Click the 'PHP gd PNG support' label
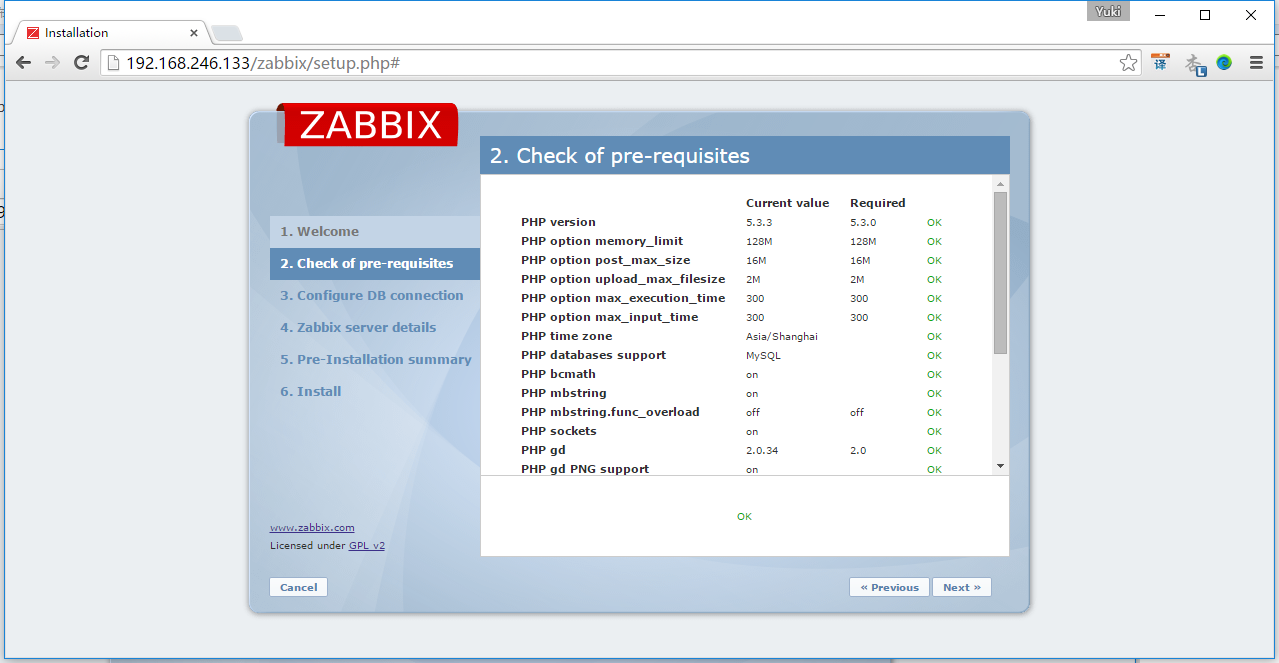Image resolution: width=1279 pixels, height=663 pixels. (x=585, y=469)
